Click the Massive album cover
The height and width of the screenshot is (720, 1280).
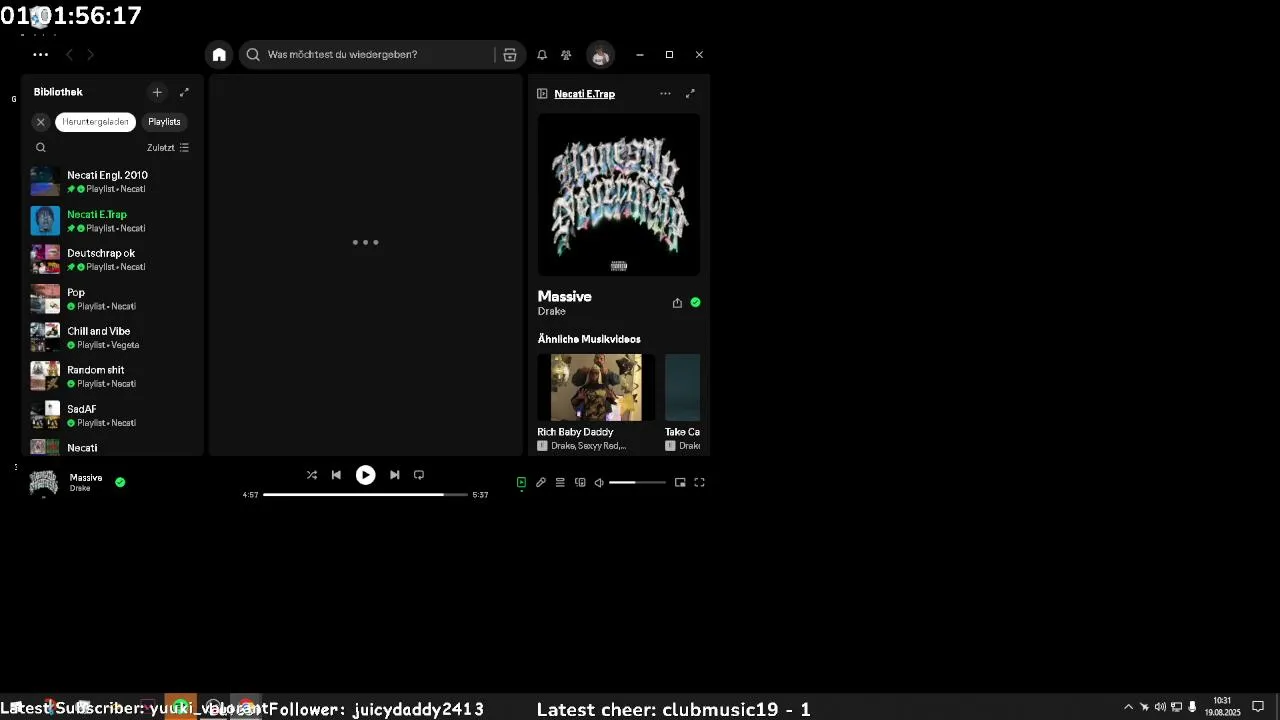click(619, 195)
